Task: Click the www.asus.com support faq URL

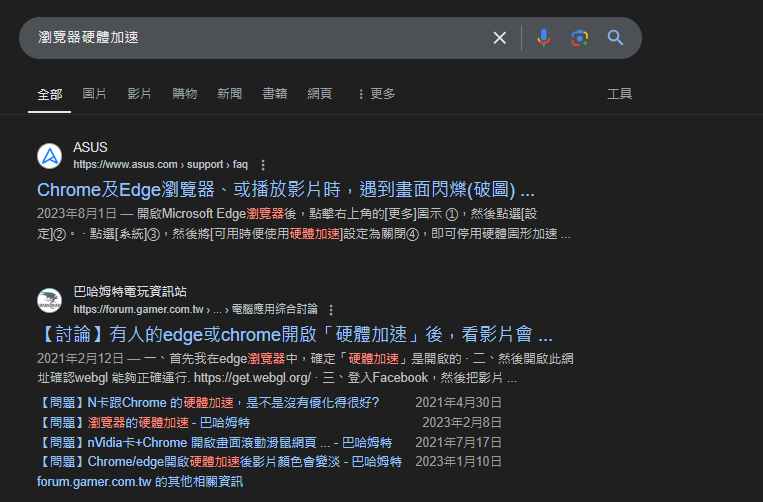Action: (161, 164)
